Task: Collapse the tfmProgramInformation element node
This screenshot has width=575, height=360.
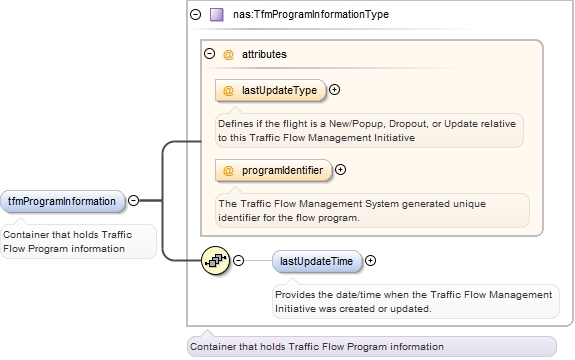Action: 133,201
